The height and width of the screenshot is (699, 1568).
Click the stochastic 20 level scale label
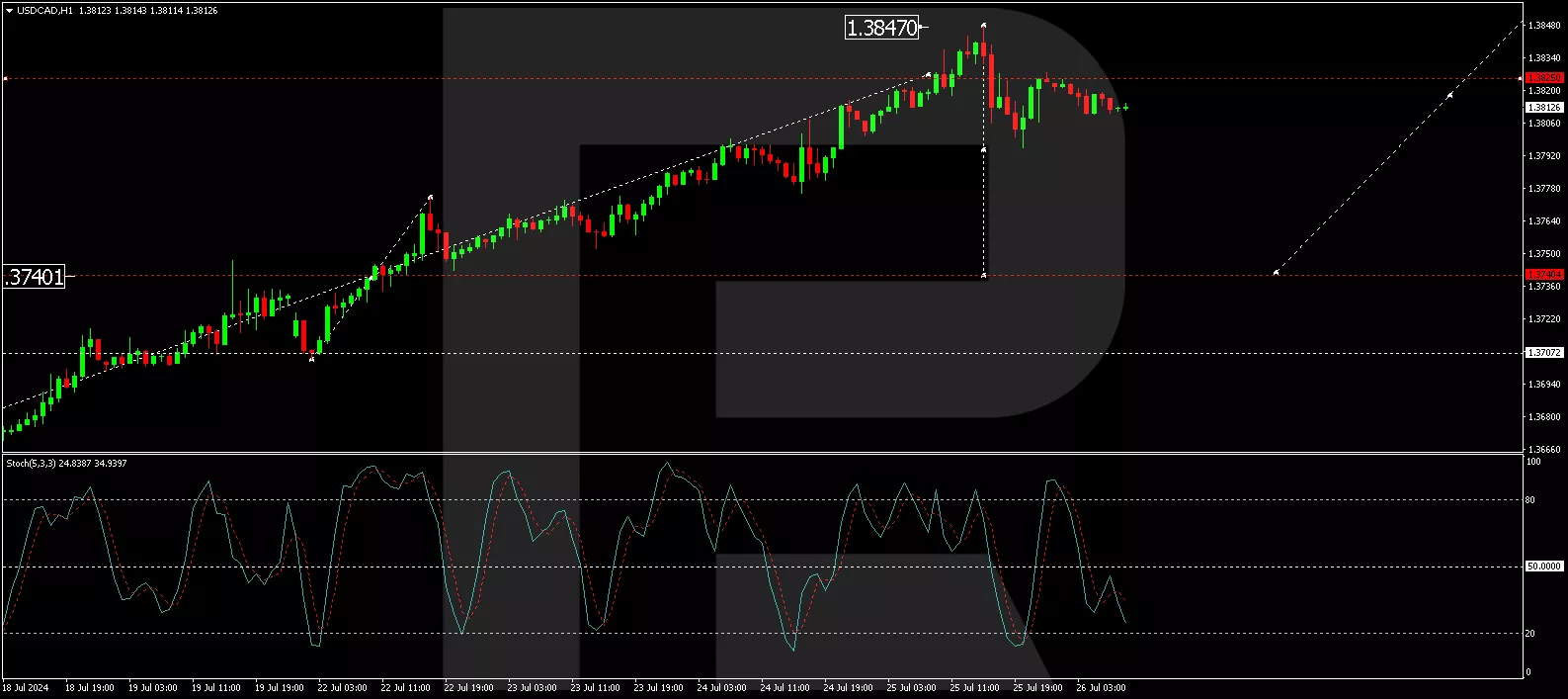1530,634
